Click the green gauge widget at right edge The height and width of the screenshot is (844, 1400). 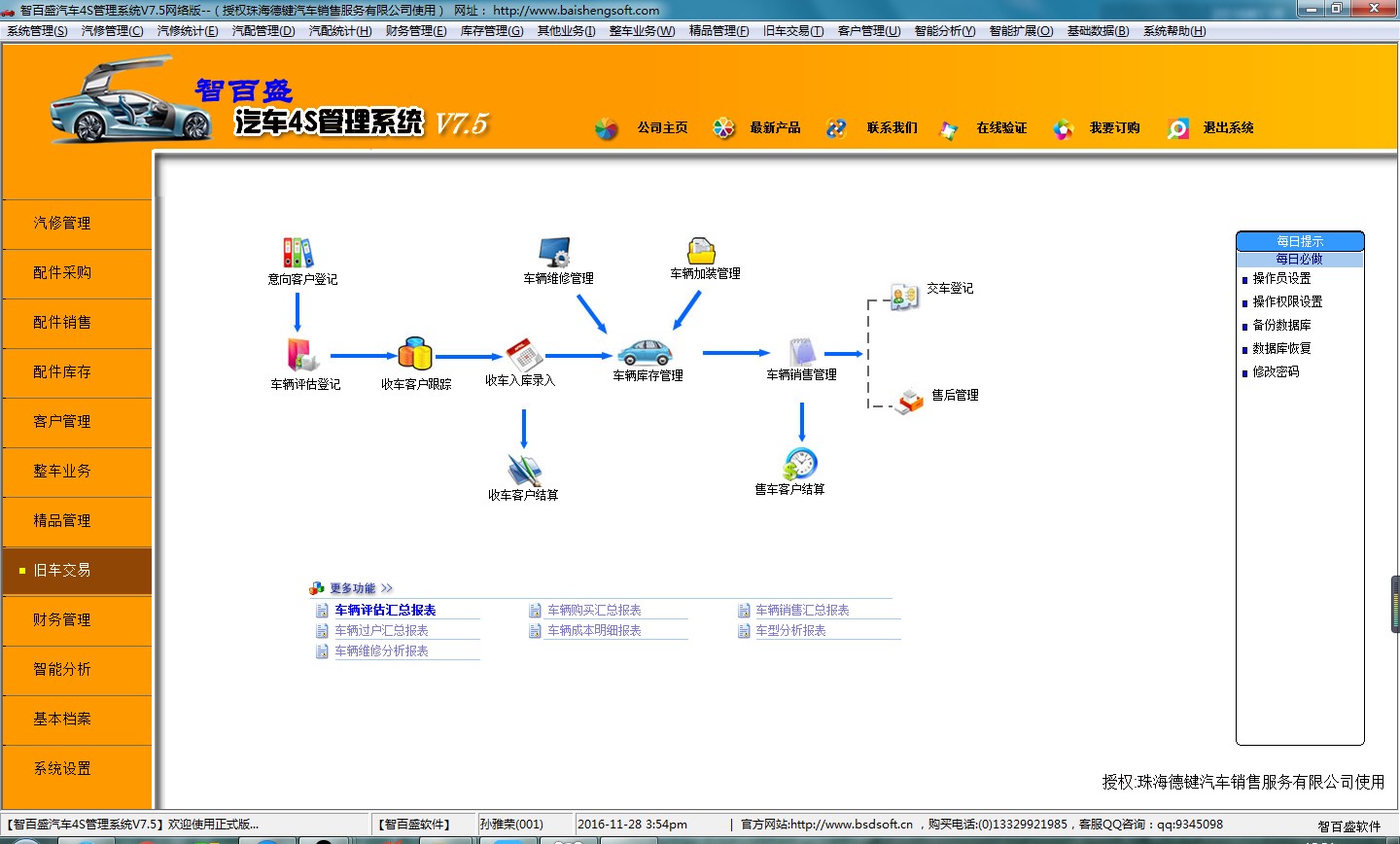pyautogui.click(x=1395, y=605)
